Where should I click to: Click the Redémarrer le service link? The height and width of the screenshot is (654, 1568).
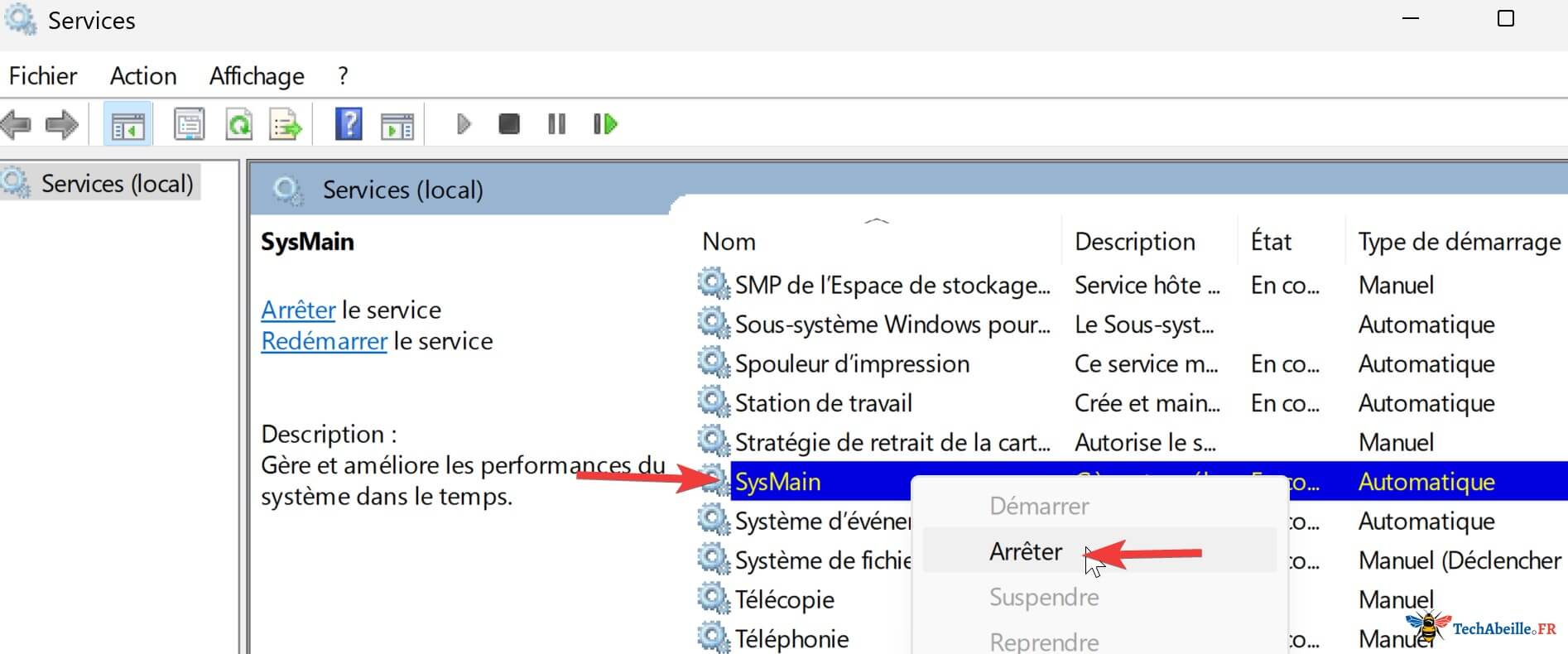324,341
